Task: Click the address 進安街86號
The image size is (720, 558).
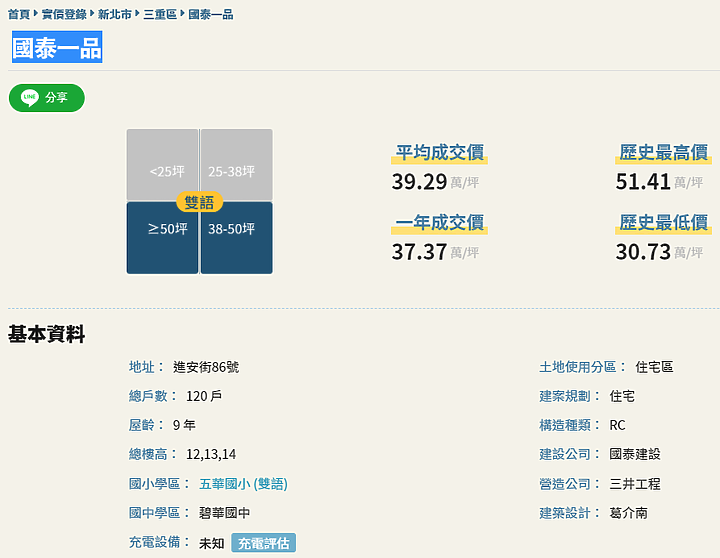Action: tap(206, 367)
